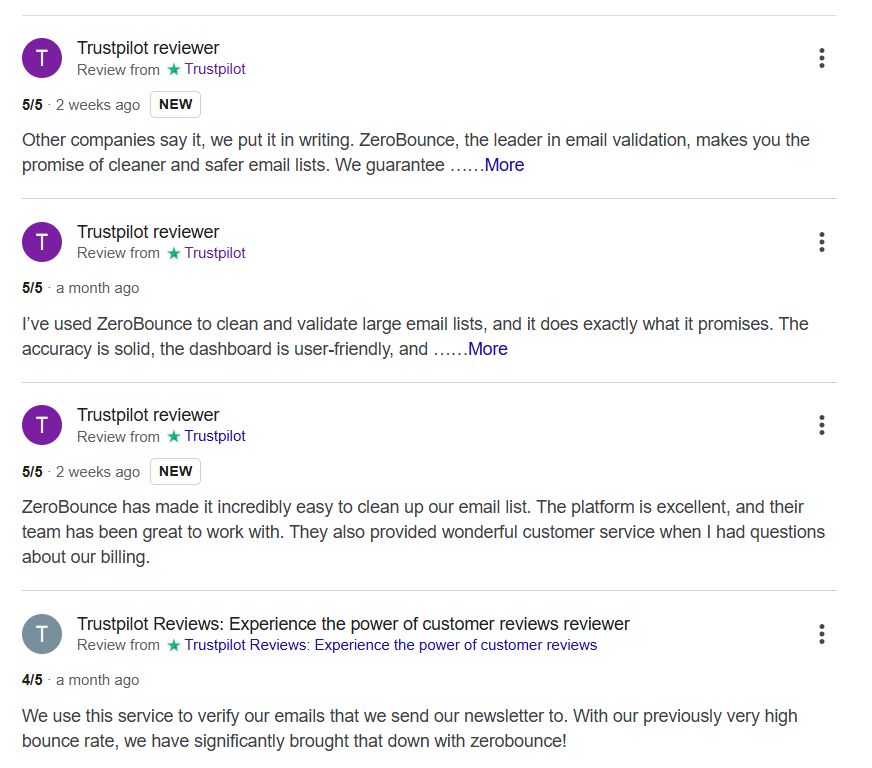Expand the user-friendly dashboard review via More
Screen dimensions: 872x768
488,349
